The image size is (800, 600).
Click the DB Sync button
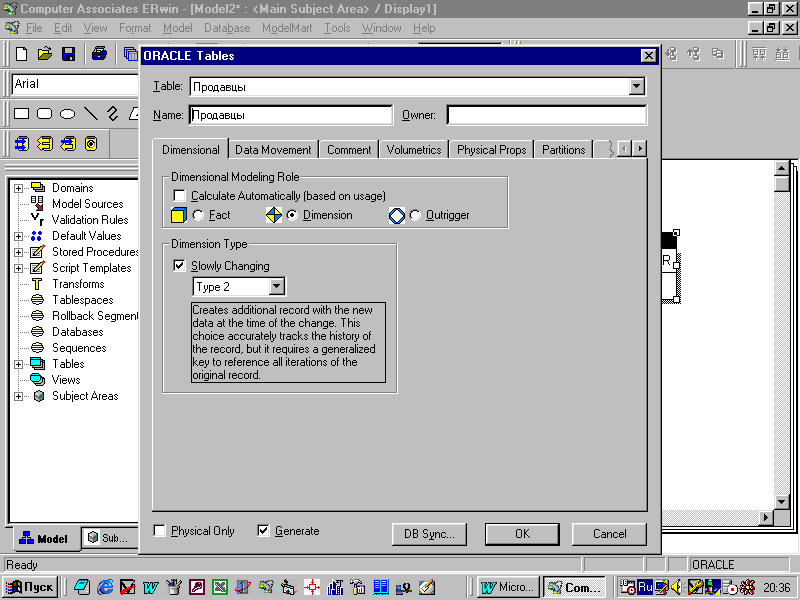pyautogui.click(x=429, y=534)
